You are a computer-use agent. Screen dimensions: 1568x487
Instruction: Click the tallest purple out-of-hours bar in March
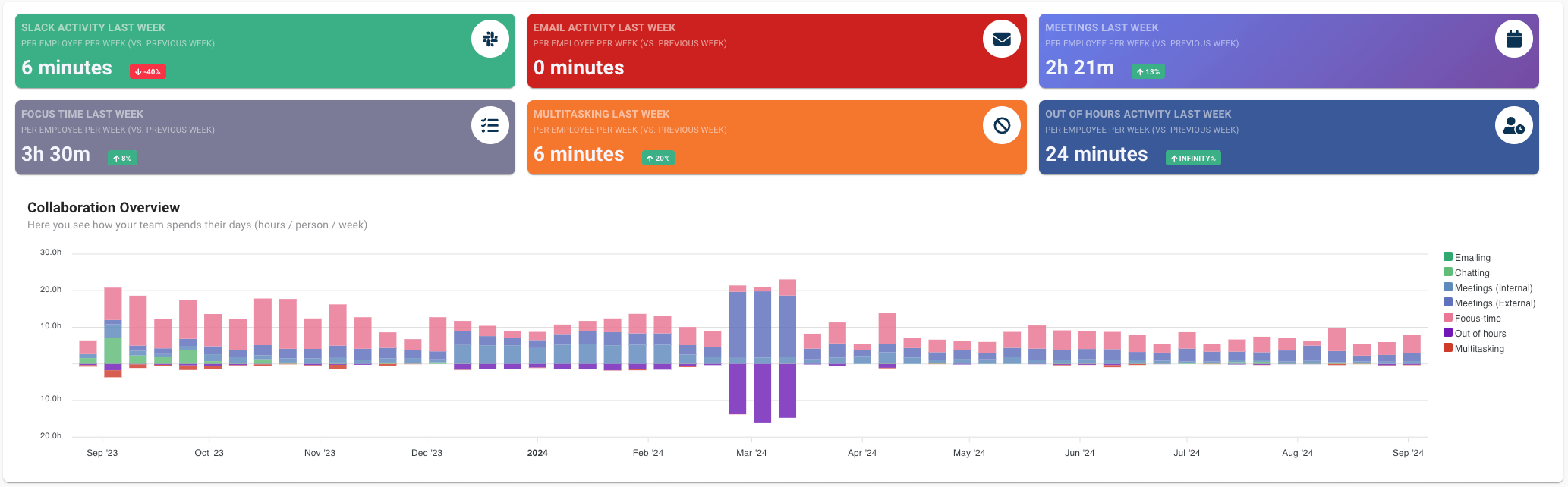click(762, 393)
